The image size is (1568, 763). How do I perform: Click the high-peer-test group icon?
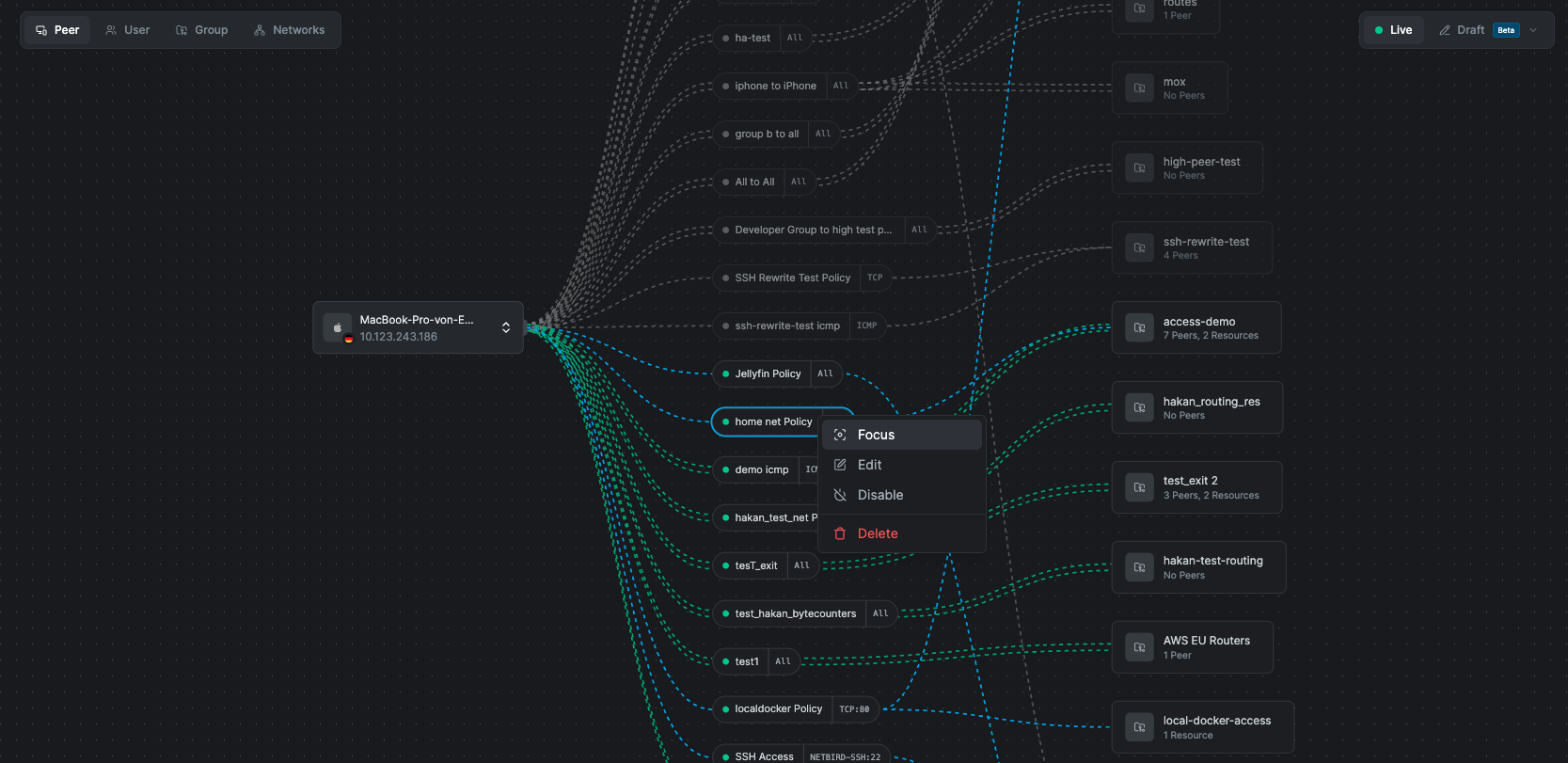tap(1139, 168)
